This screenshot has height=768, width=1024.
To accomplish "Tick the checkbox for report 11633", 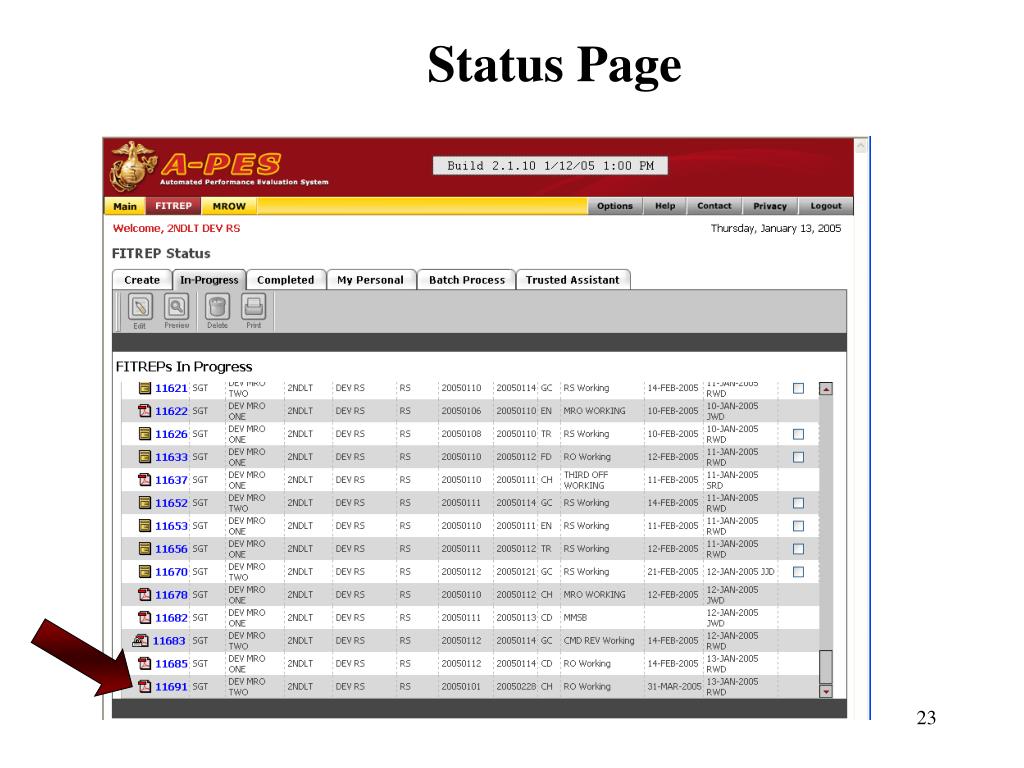I will click(798, 457).
